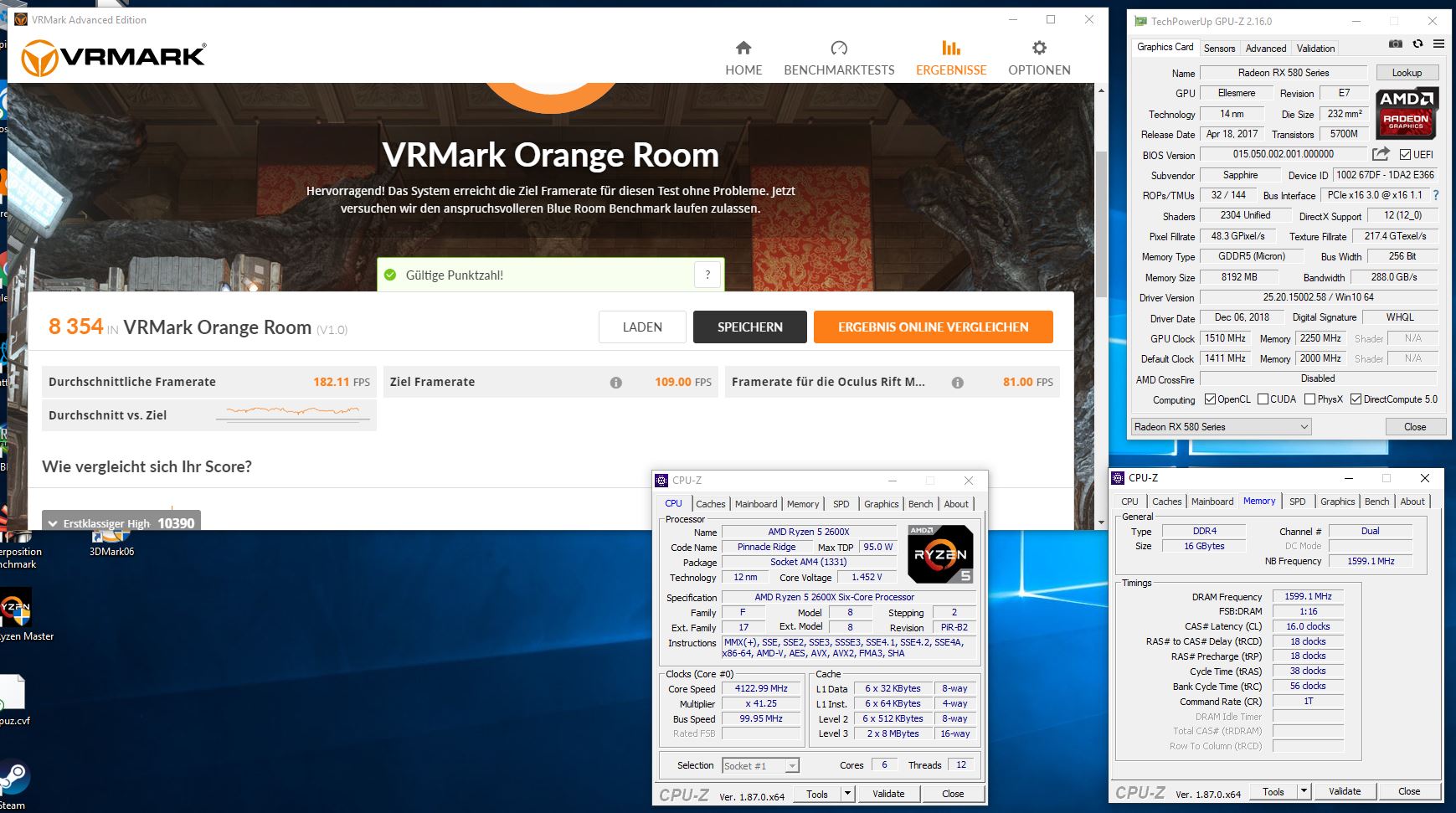This screenshot has height=813, width=1456.
Task: Open the Radeon RX 580 Series dropdown
Action: (x=1221, y=427)
